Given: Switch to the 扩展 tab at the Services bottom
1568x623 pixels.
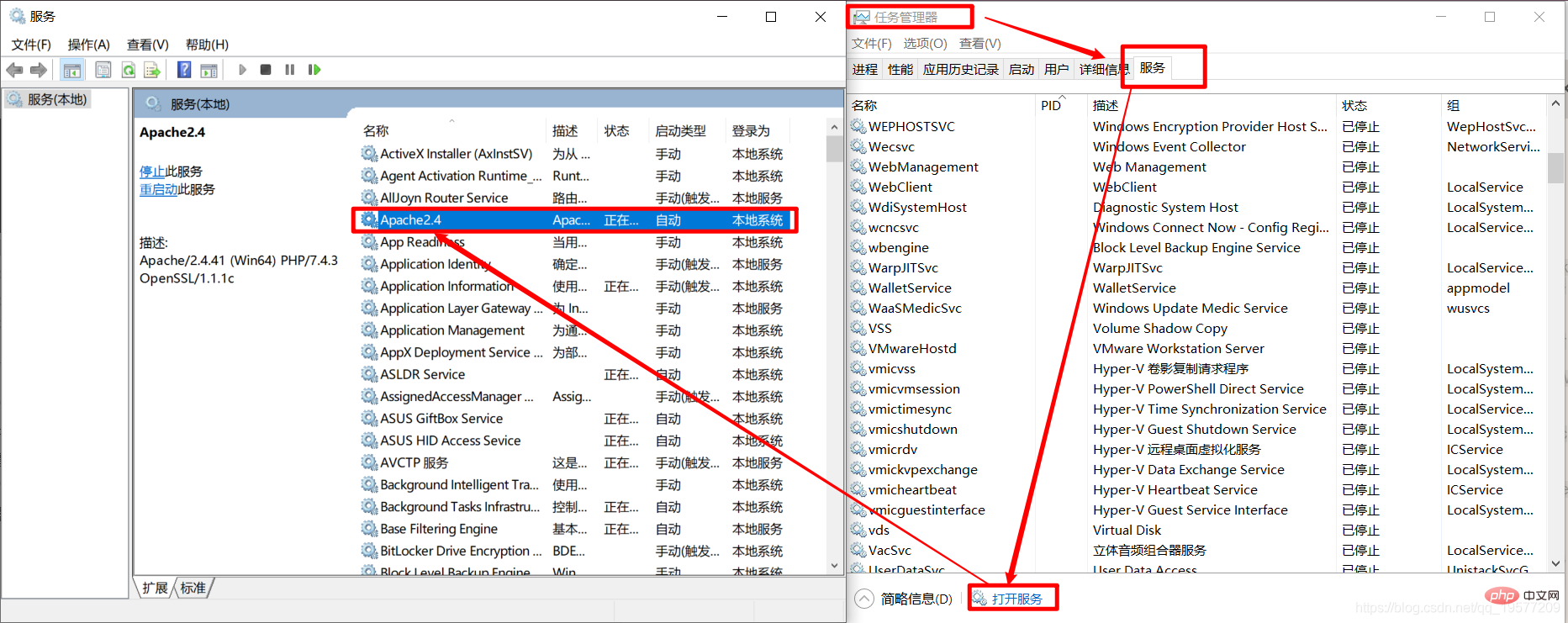Looking at the screenshot, I should [x=155, y=588].
